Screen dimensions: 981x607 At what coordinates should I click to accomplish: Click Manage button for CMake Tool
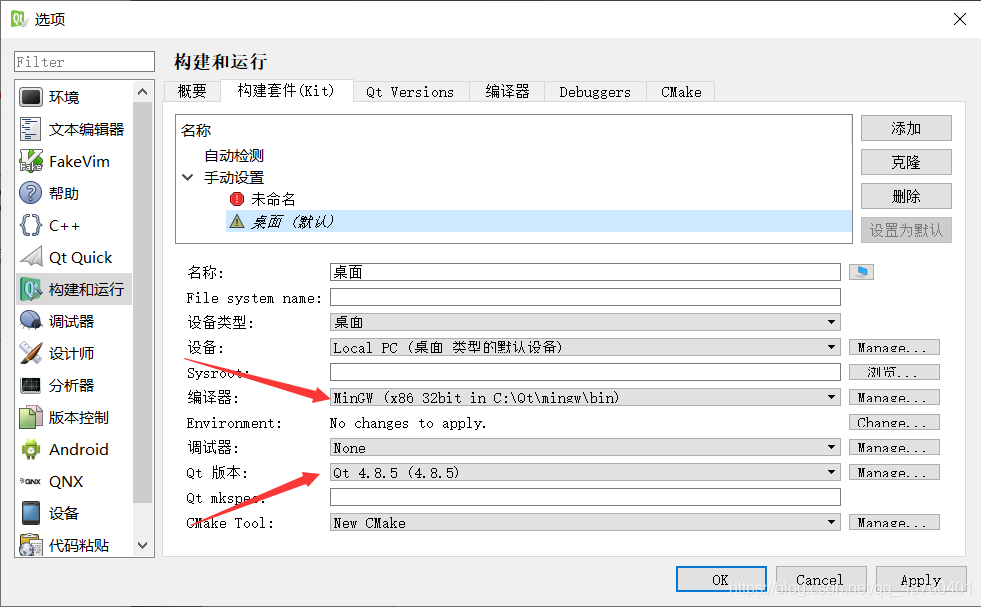(x=894, y=523)
